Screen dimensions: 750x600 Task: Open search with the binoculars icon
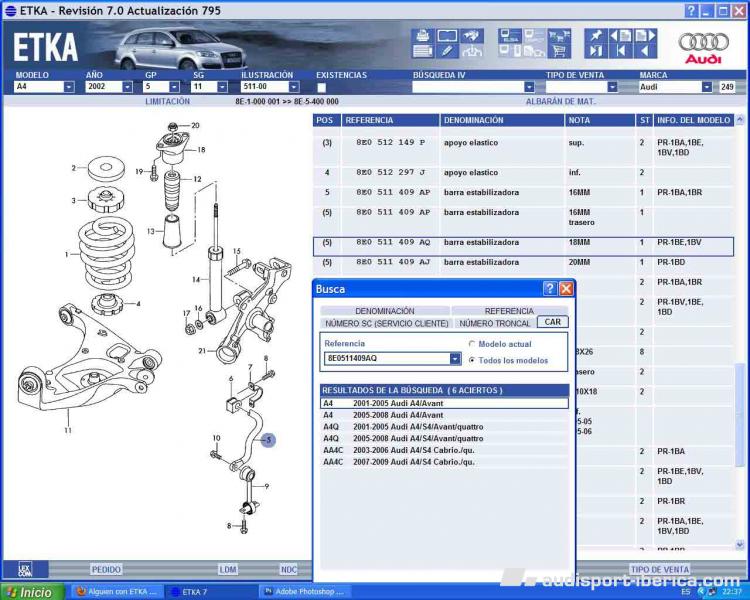pyautogui.click(x=472, y=35)
